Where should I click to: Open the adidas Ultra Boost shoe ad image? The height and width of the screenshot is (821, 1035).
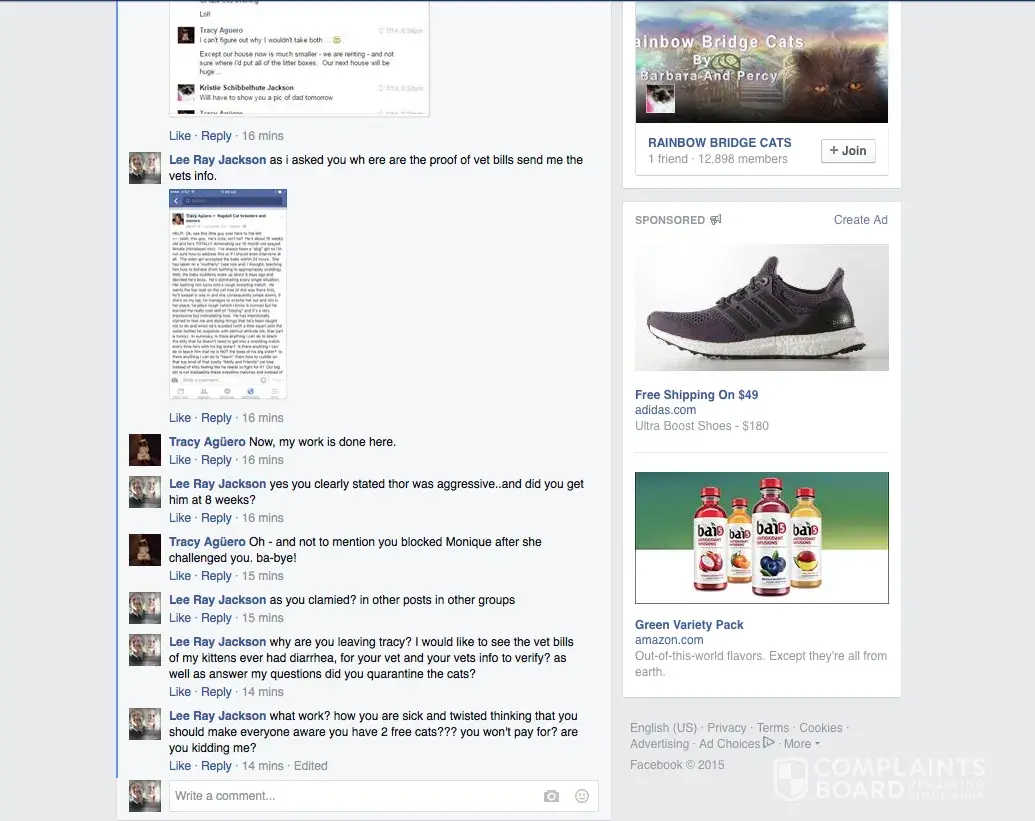[x=762, y=308]
